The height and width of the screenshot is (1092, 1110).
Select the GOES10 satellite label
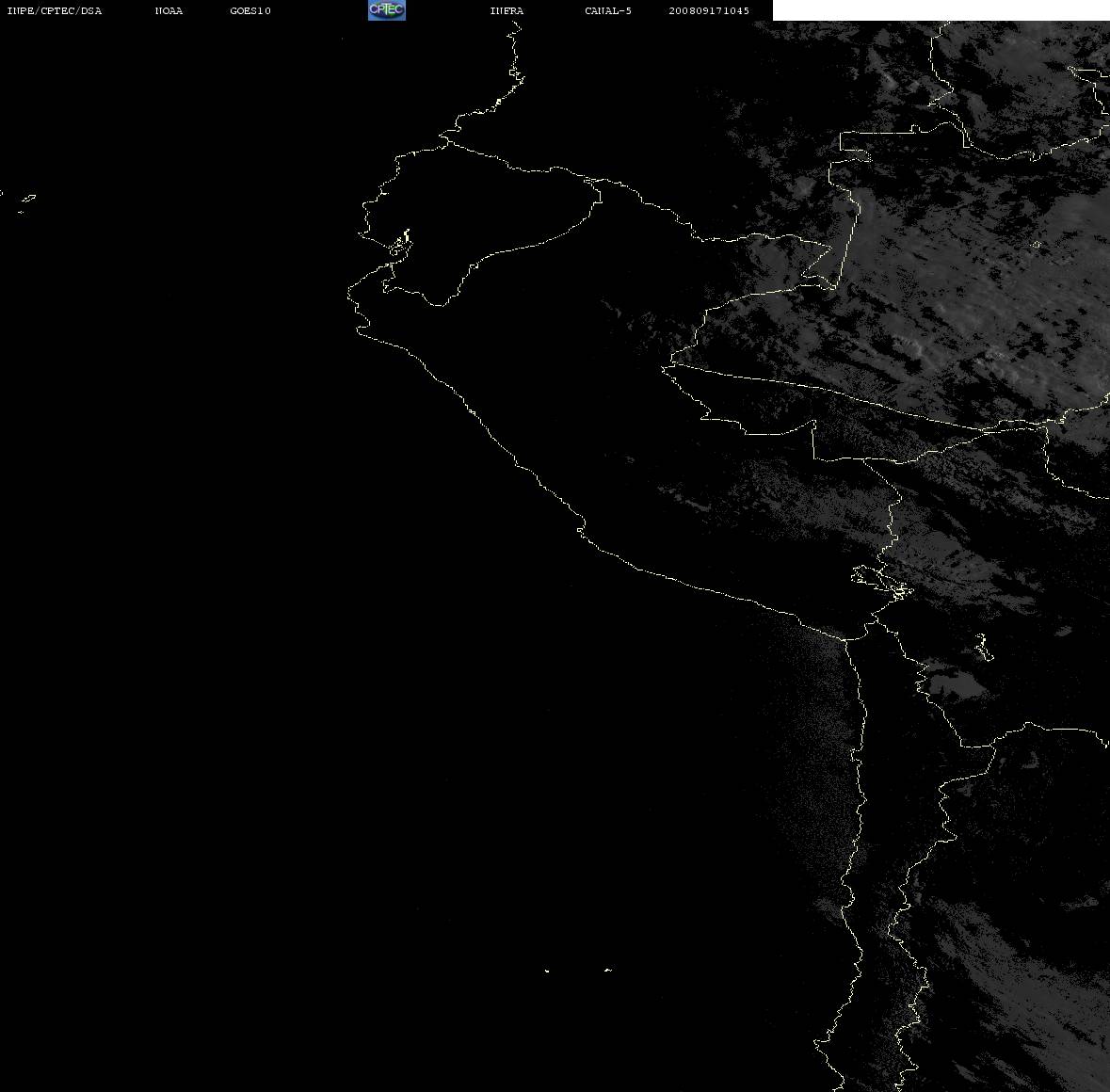point(250,10)
